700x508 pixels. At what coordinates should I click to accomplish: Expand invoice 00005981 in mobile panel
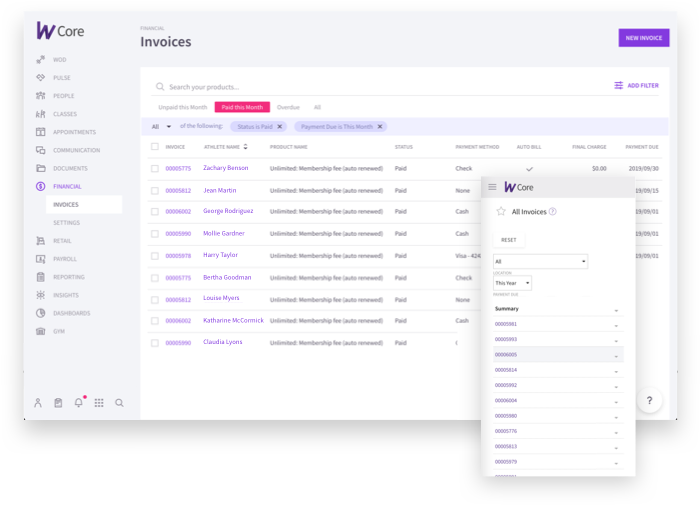pos(616,325)
